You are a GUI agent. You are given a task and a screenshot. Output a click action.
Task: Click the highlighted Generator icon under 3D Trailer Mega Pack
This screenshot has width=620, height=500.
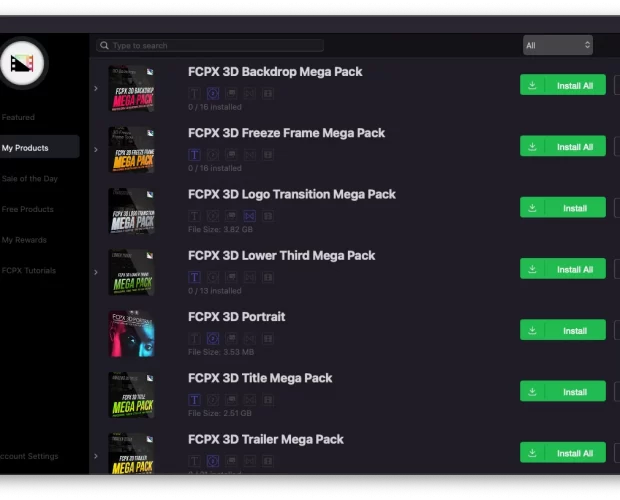(213, 461)
